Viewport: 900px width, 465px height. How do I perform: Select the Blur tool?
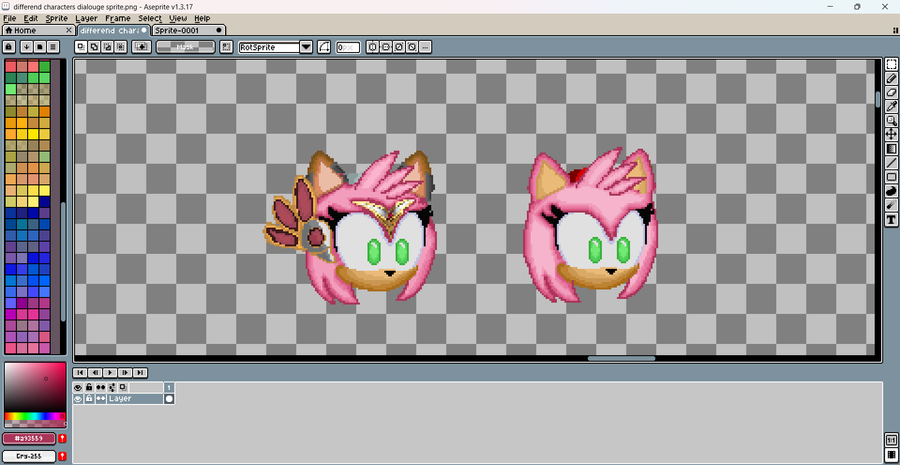pos(891,205)
